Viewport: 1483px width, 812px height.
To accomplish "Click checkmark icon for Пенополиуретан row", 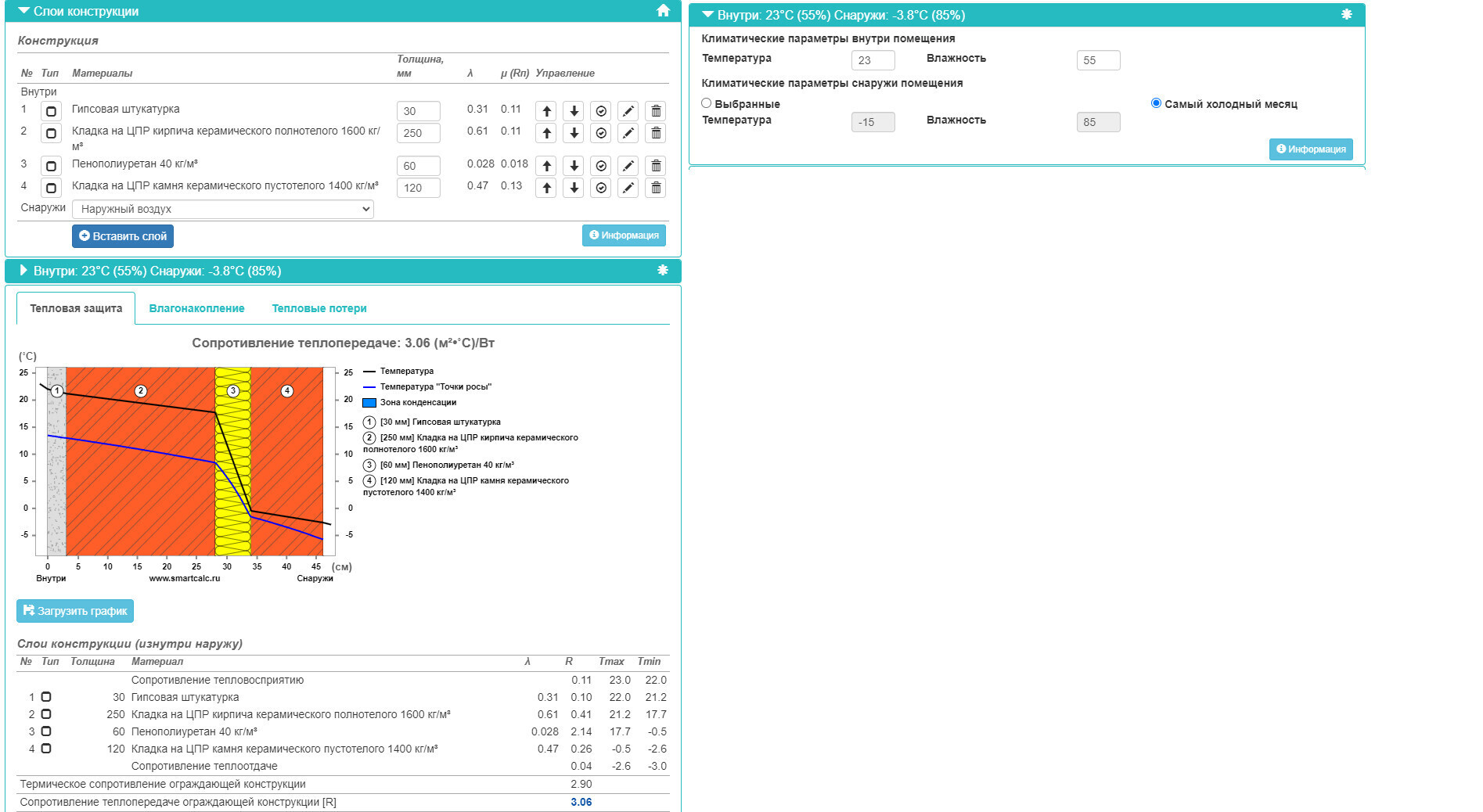I will pos(601,166).
